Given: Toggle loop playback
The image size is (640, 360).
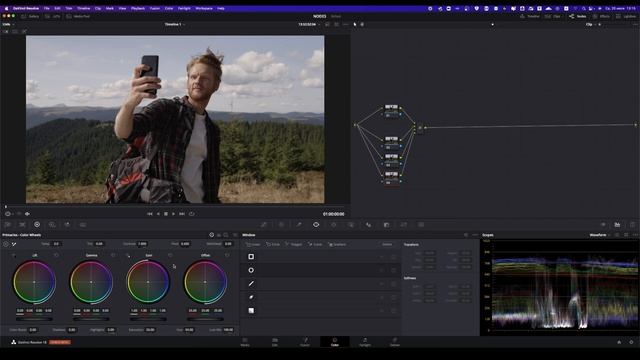Looking at the screenshot, I should [191, 213].
